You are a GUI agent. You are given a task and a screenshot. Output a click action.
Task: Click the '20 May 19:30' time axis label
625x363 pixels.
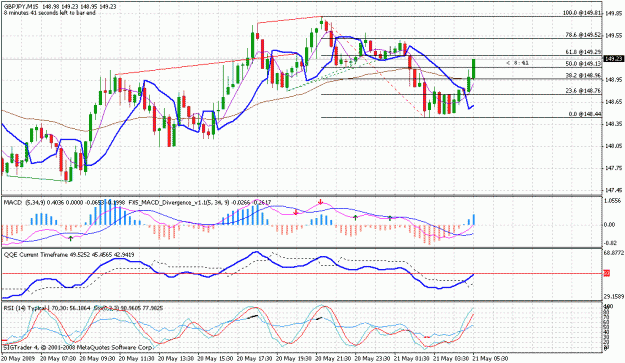tap(294, 359)
